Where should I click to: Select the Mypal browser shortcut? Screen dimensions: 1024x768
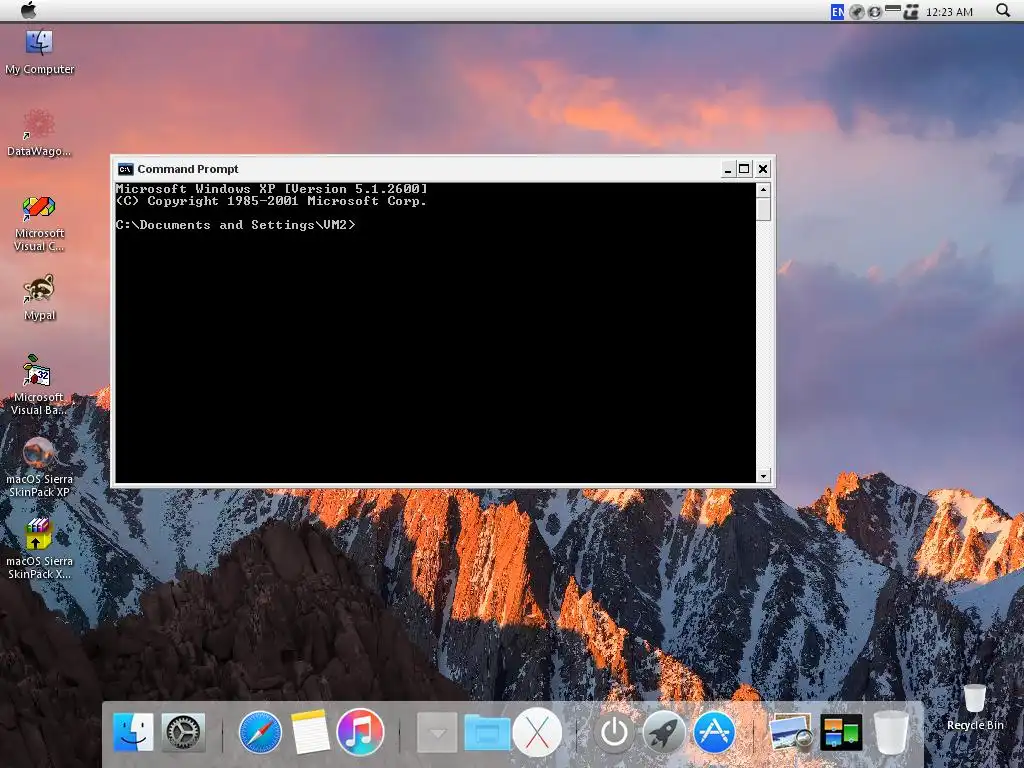(39, 298)
